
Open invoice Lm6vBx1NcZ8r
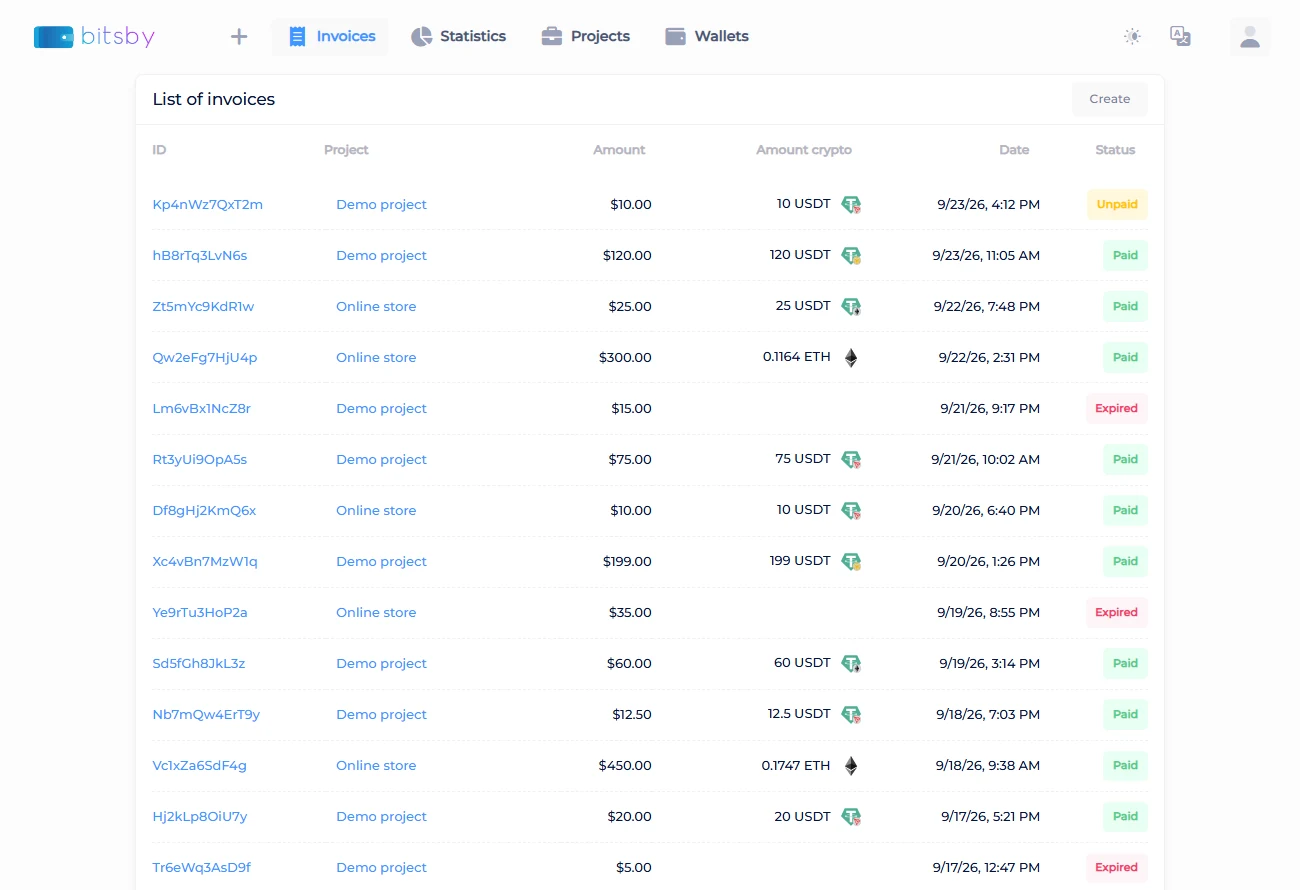pos(201,409)
